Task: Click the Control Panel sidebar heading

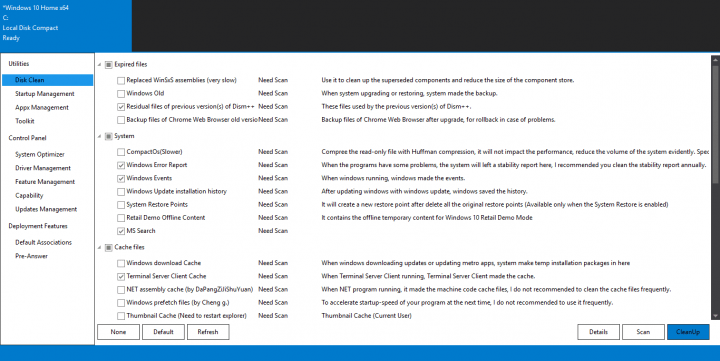Action: (x=28, y=138)
